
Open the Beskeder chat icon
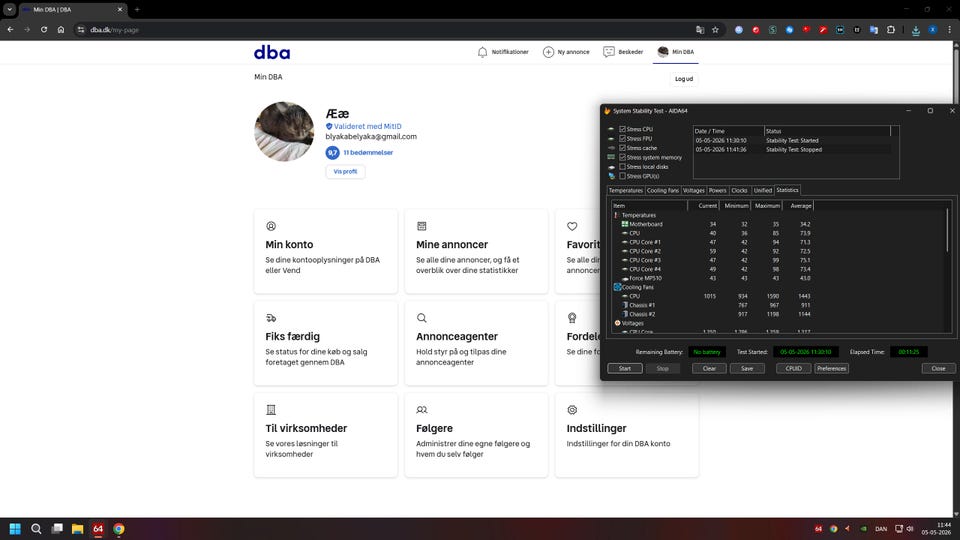[x=609, y=52]
